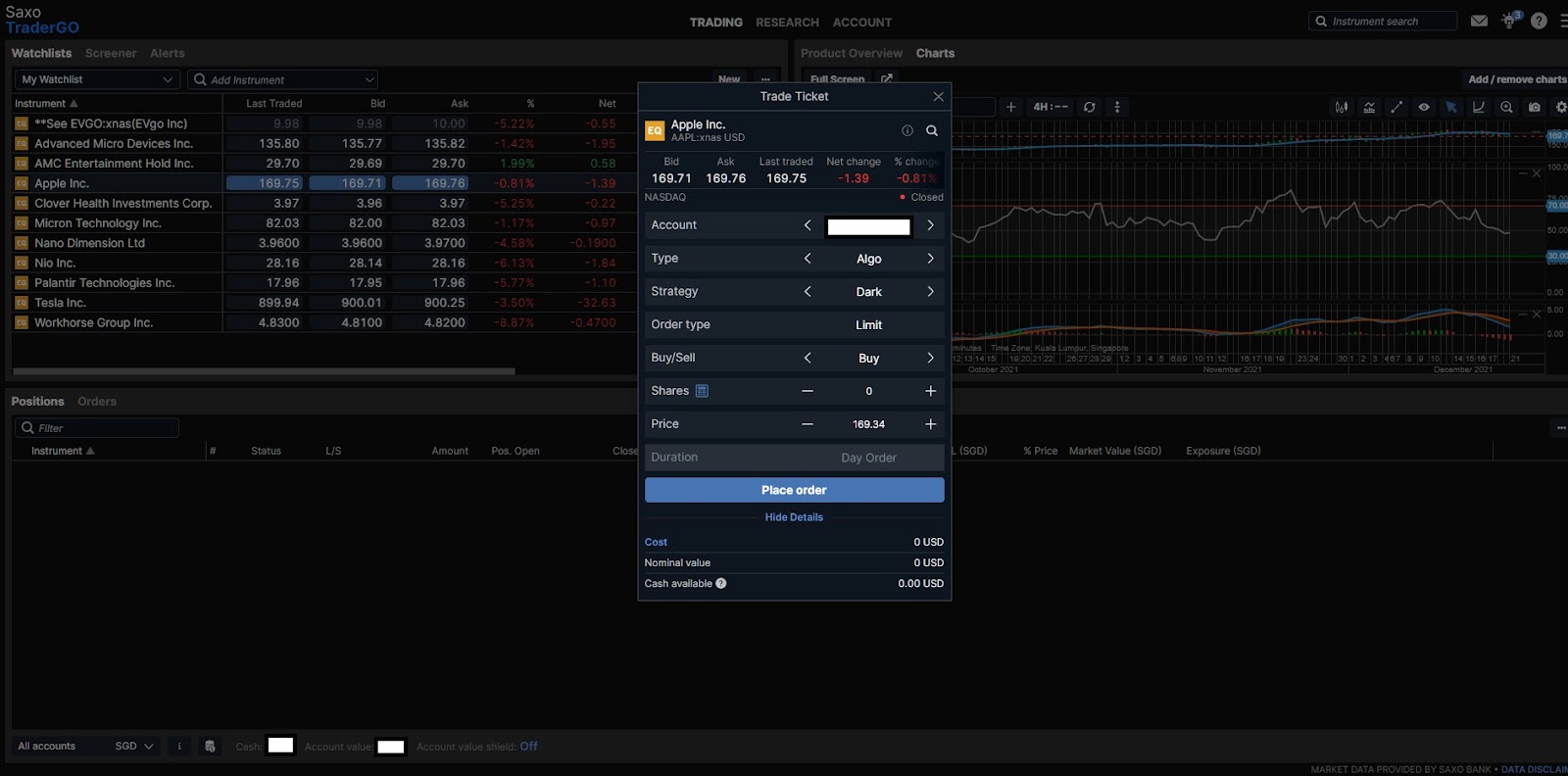Open the positions panel options menu
Viewport: 1568px width, 776px height.
click(1560, 428)
